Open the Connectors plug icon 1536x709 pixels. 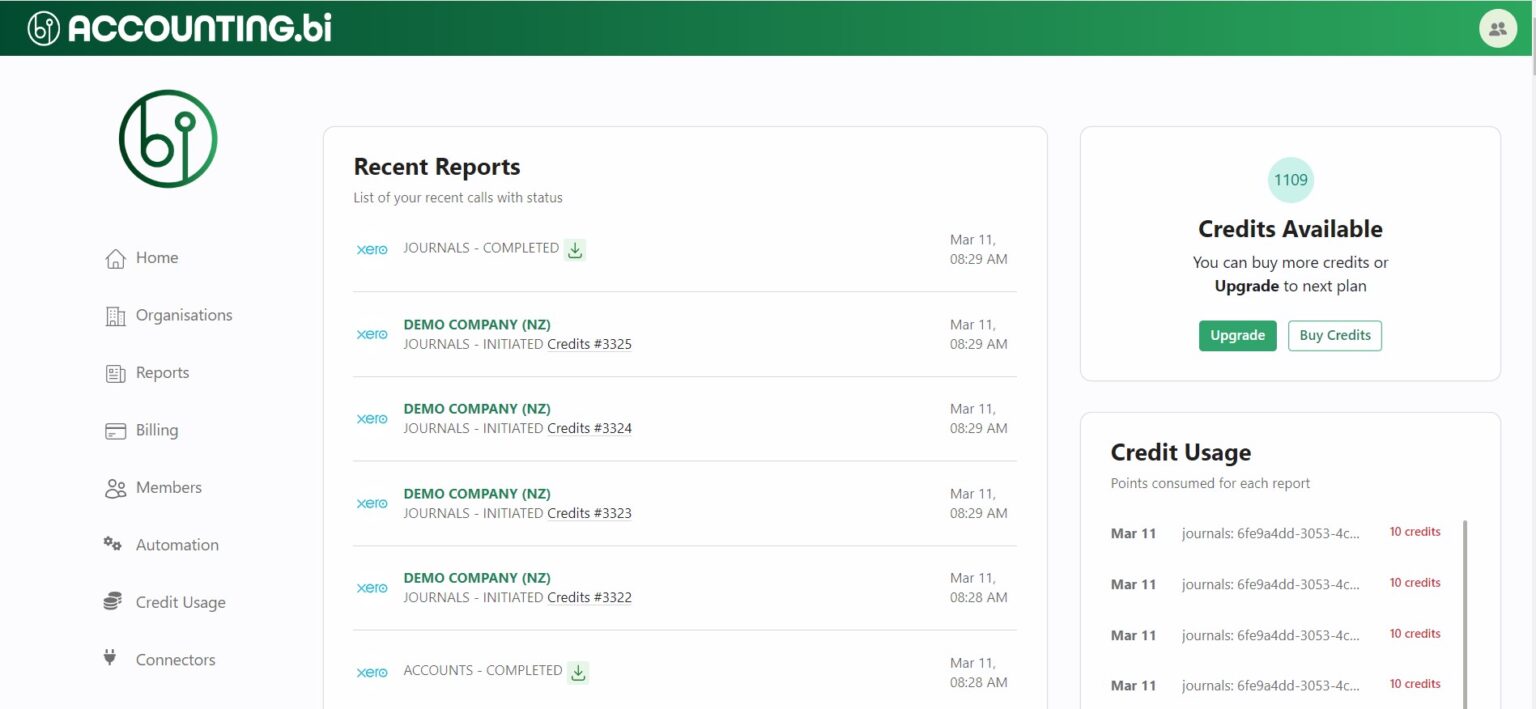click(x=110, y=658)
